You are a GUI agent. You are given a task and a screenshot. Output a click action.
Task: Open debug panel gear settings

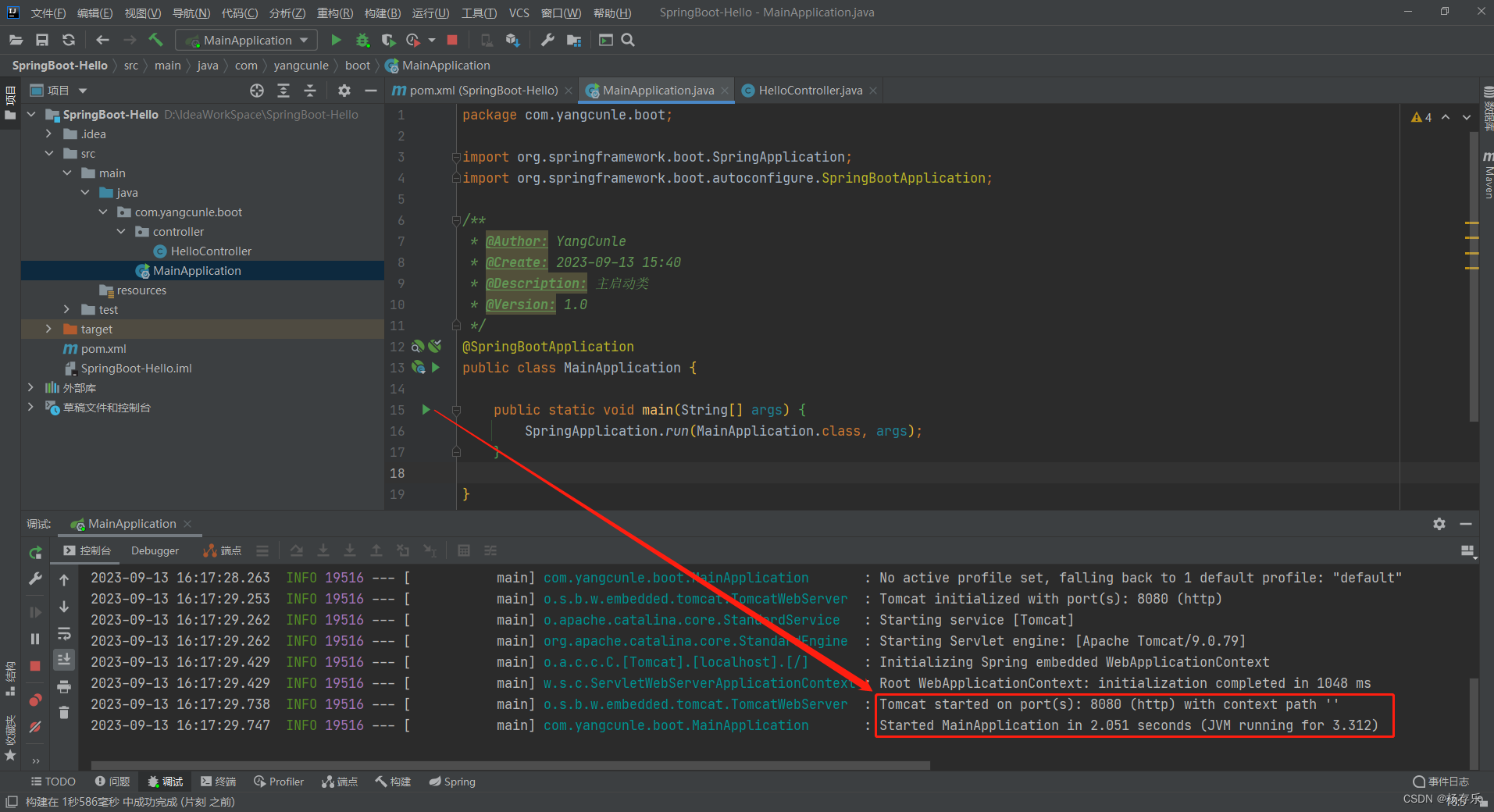pos(1439,524)
